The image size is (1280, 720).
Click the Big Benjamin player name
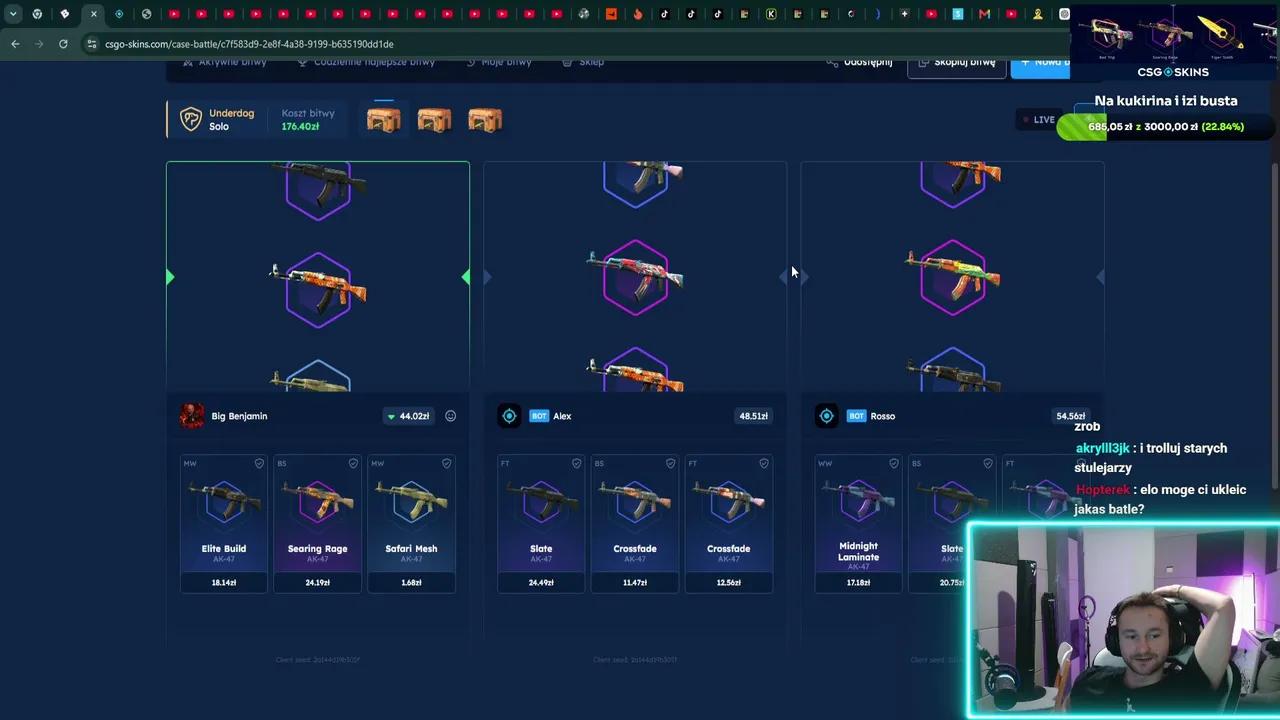[239, 416]
